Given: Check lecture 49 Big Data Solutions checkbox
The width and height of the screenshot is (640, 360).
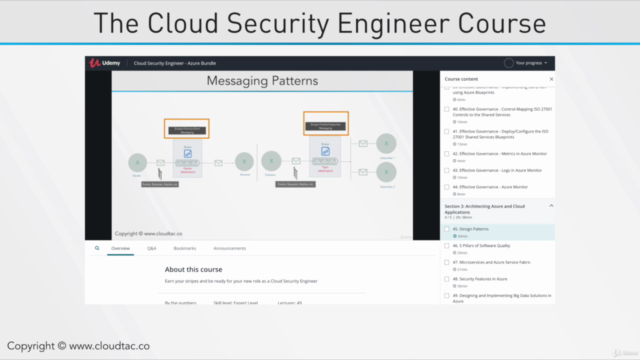Looking at the screenshot, I should coord(447,296).
